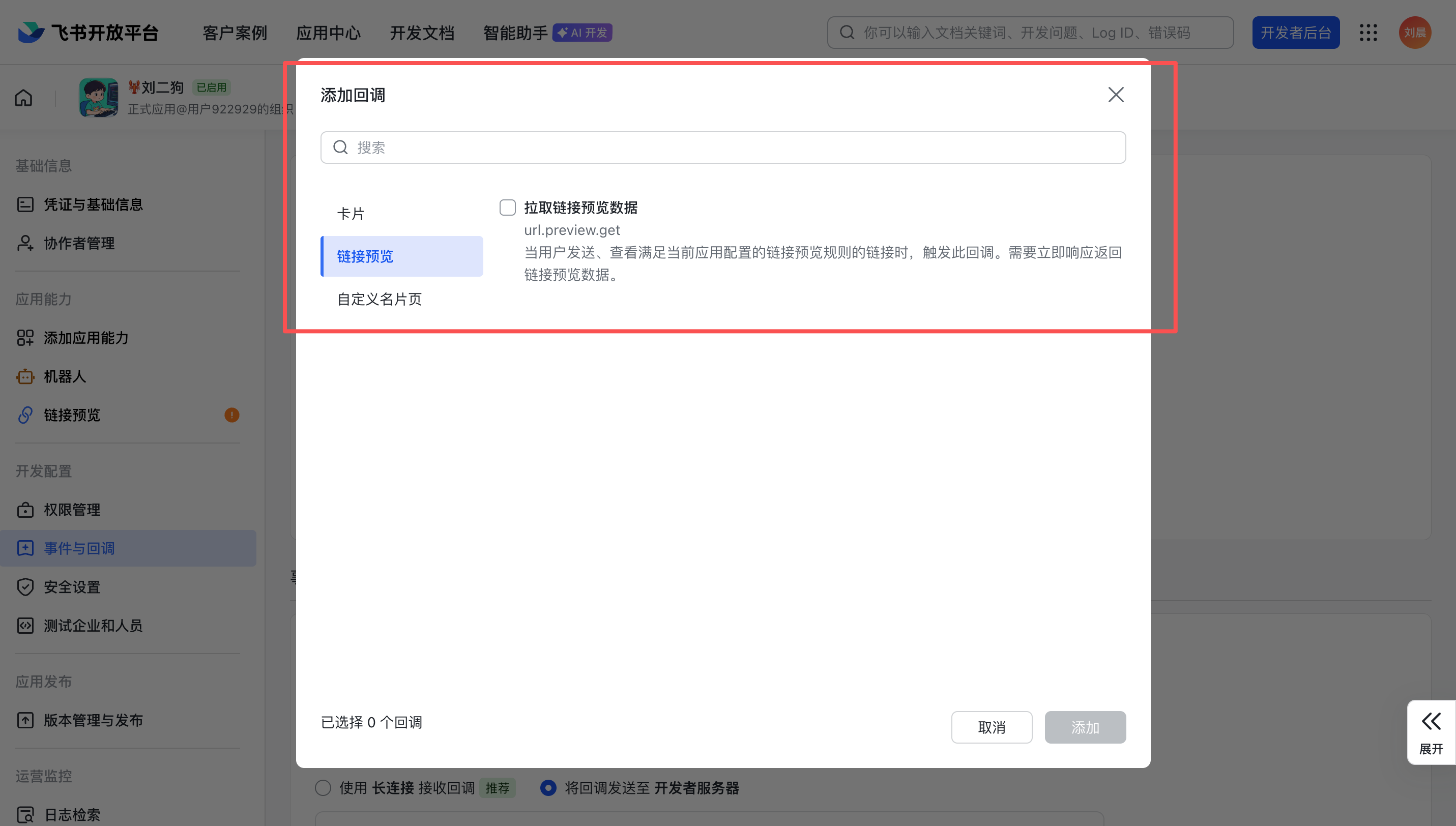Viewport: 1456px width, 826px height.
Task: Open 安全设置 in the sidebar
Action: tap(72, 587)
